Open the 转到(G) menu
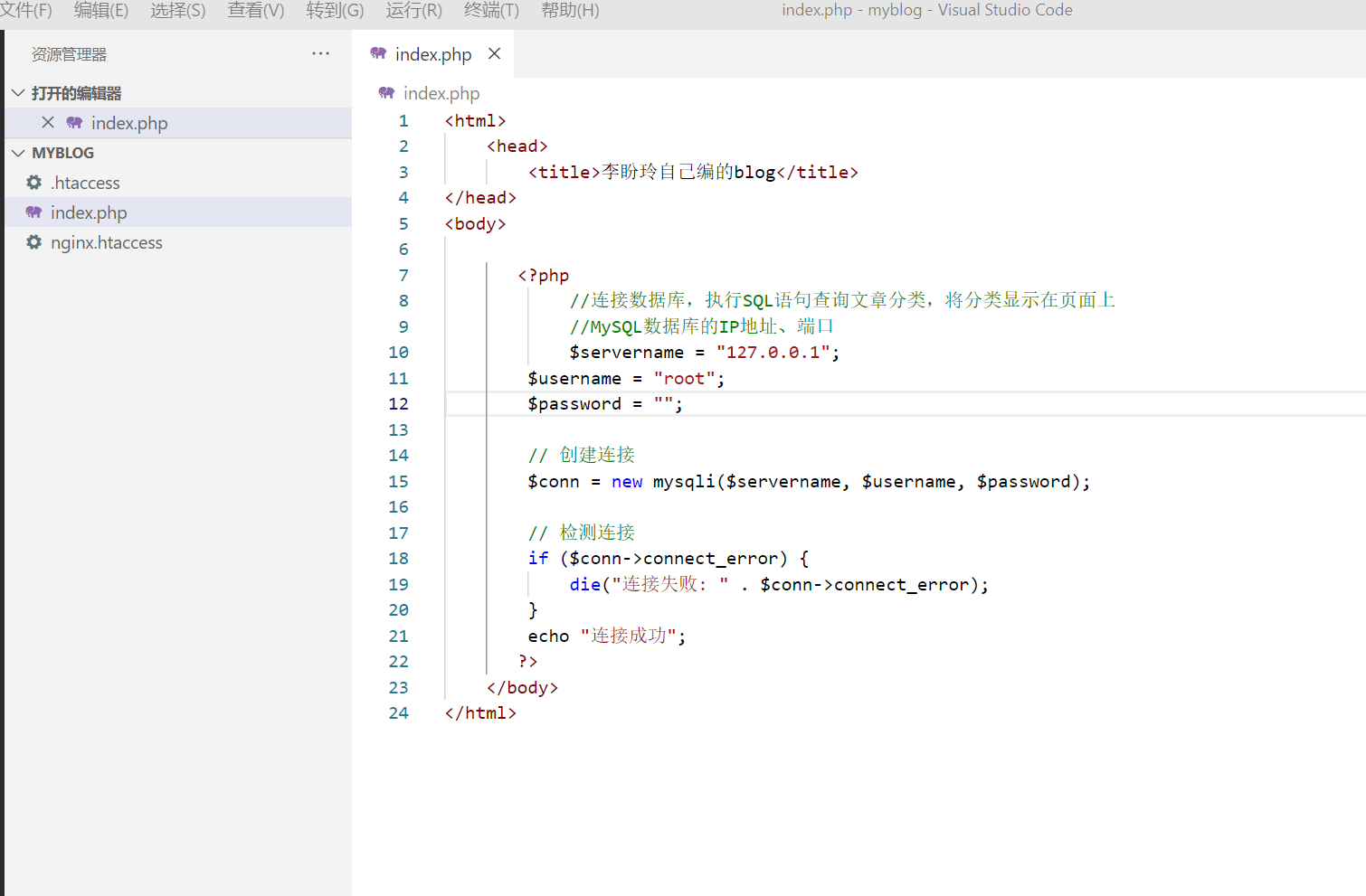The width and height of the screenshot is (1366, 896). pos(335,10)
